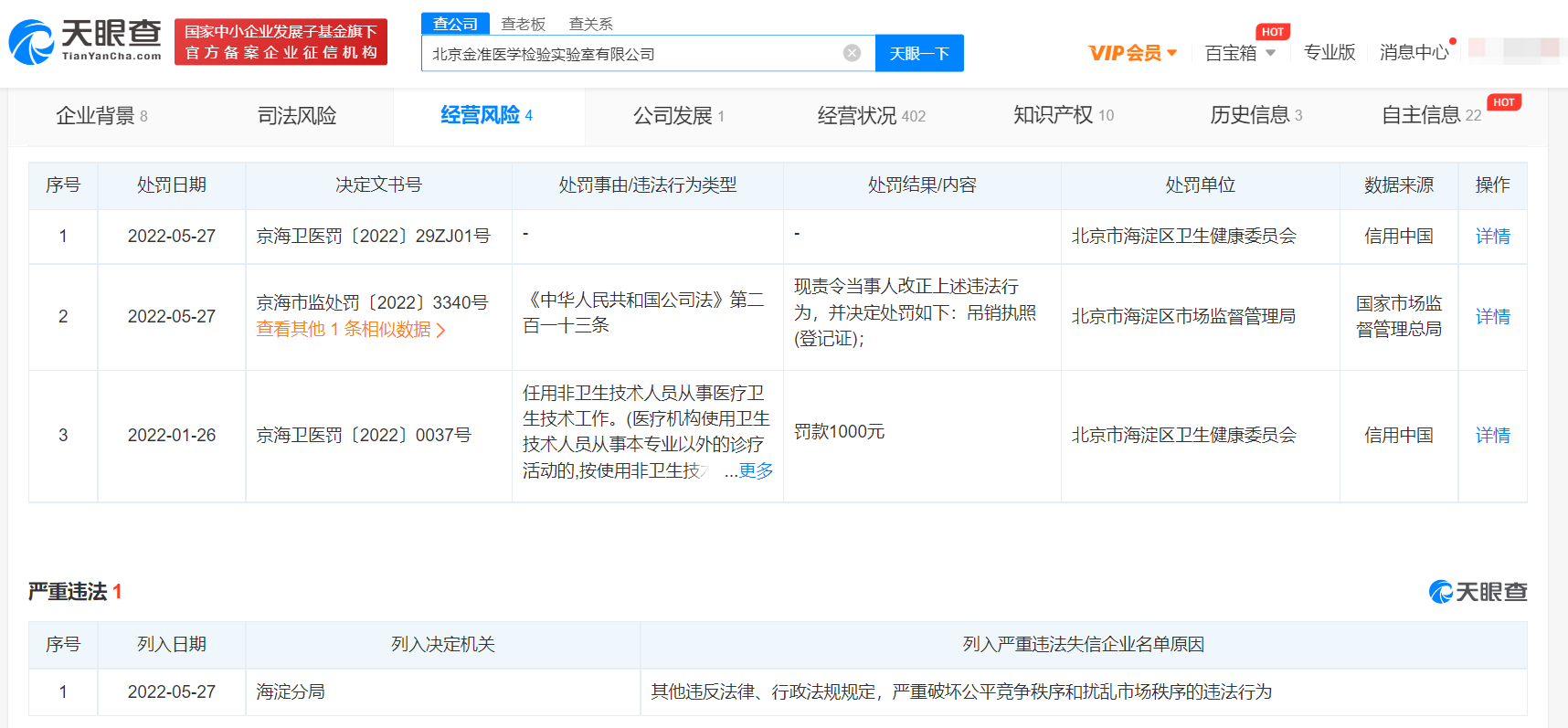This screenshot has width=1568, height=728.
Task: Open the 企业背景 tab
Action: coord(101,116)
